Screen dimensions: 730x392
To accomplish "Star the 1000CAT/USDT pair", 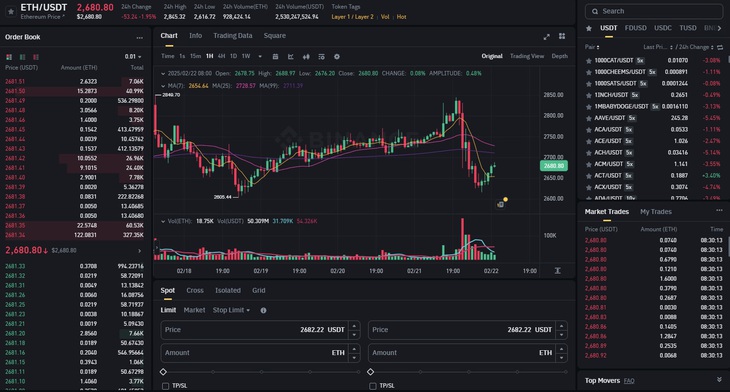I will pyautogui.click(x=588, y=61).
